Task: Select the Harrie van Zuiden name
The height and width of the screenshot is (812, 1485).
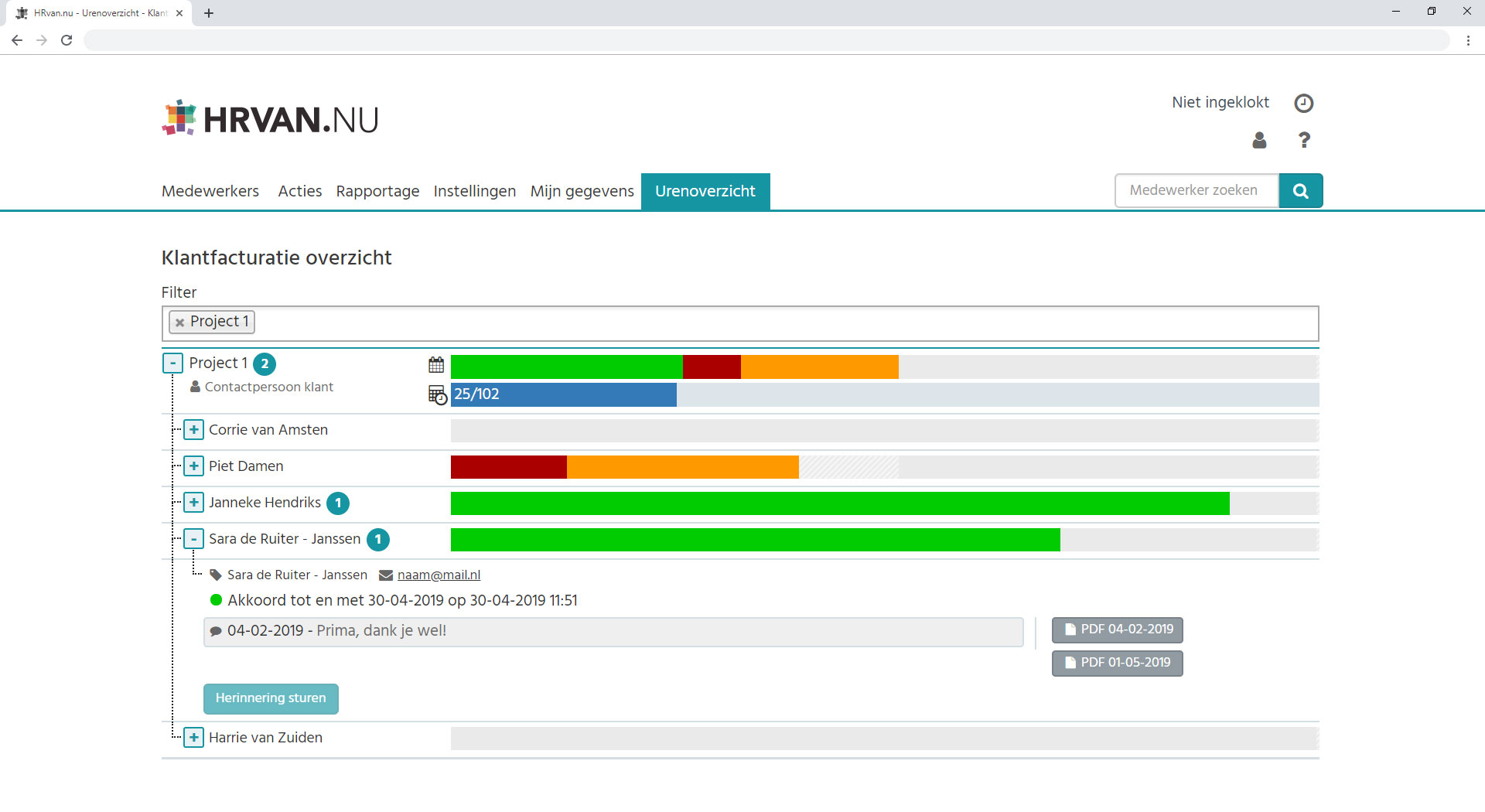Action: coord(265,738)
